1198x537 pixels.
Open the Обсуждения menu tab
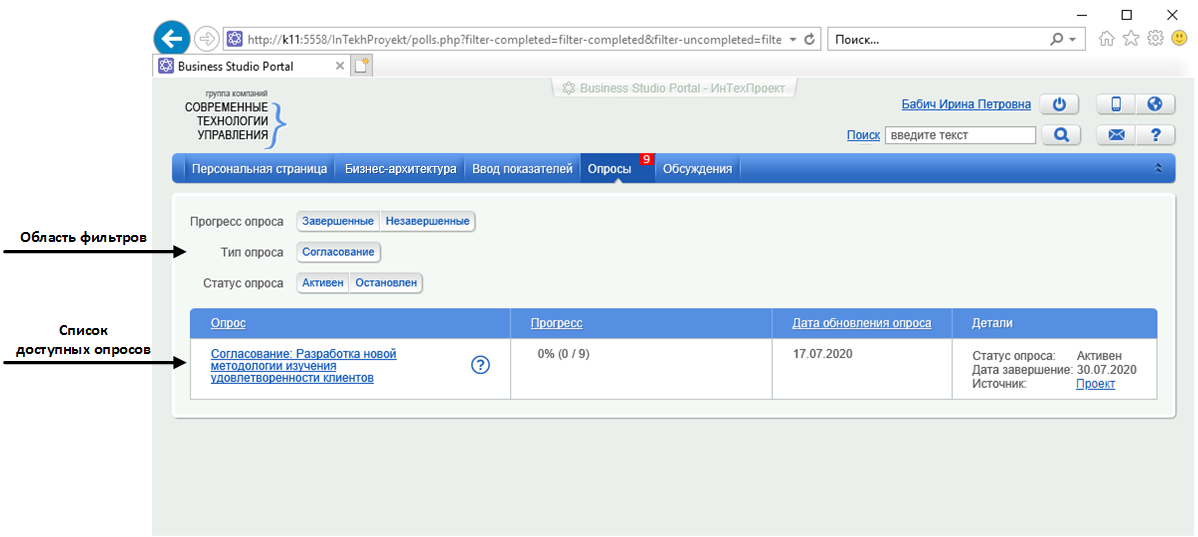pos(697,169)
